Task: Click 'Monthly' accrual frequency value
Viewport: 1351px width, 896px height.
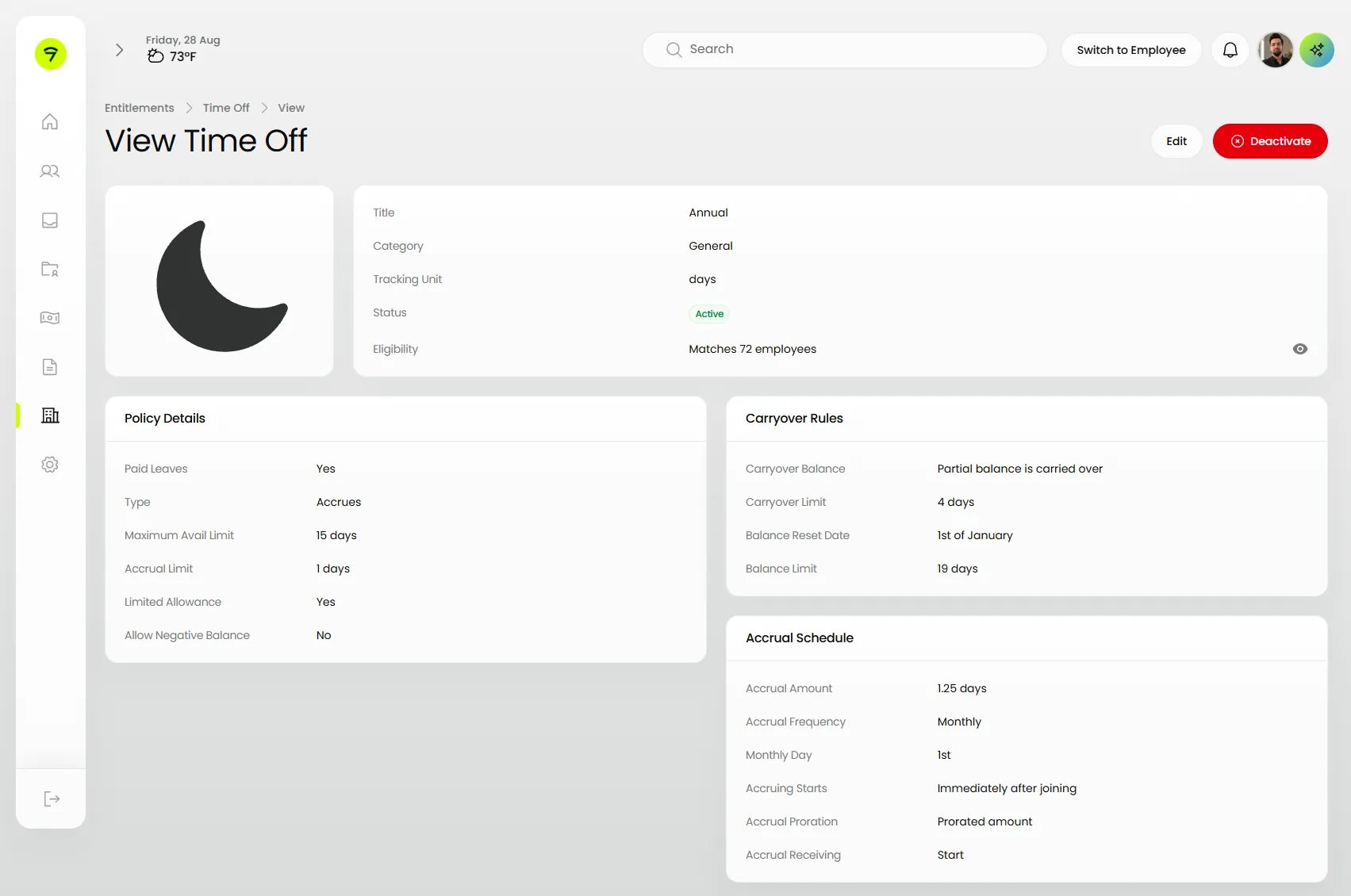Action: pos(959,722)
